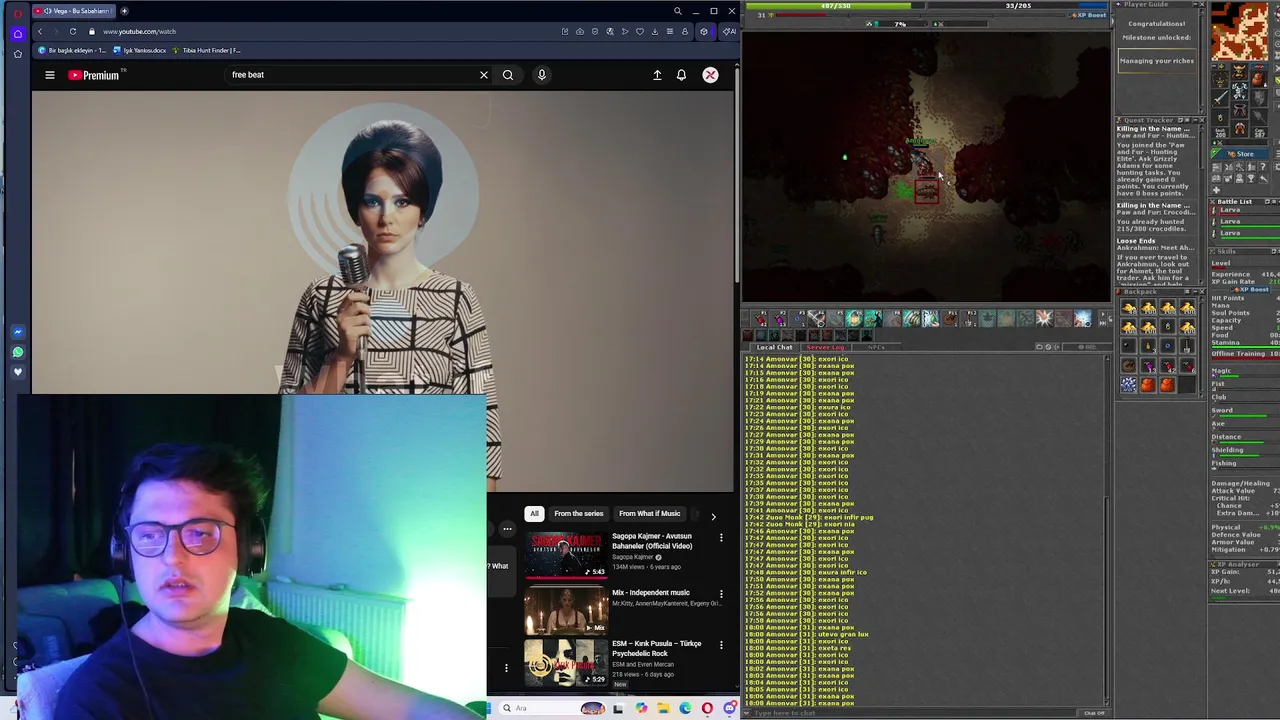Click crystal cluster item in backpack

tap(1129, 384)
